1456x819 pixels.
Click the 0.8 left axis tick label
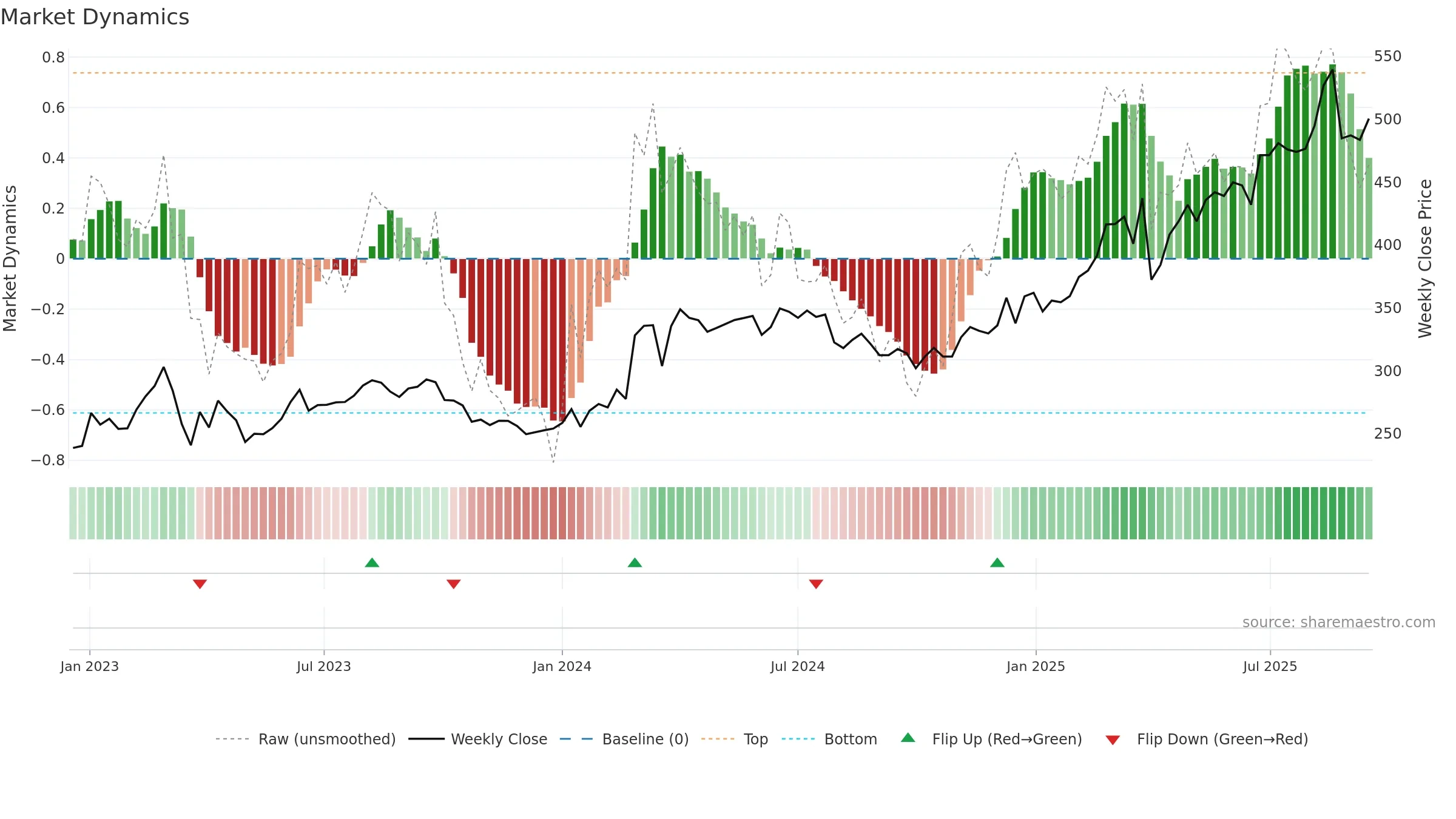coord(53,58)
